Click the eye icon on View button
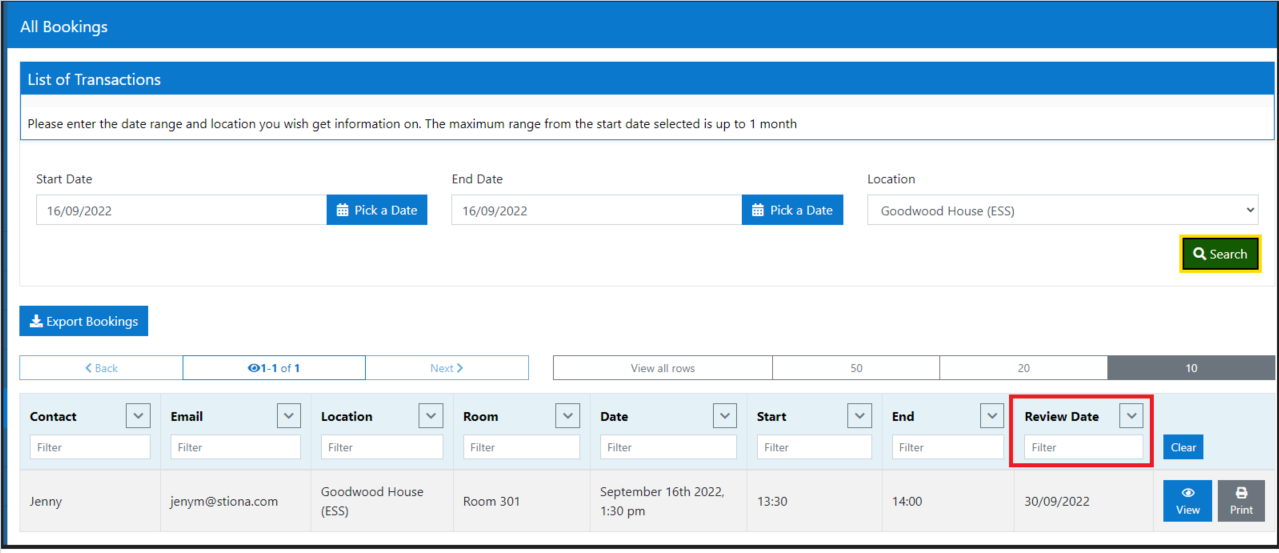This screenshot has height=553, width=1279. coord(1188,493)
